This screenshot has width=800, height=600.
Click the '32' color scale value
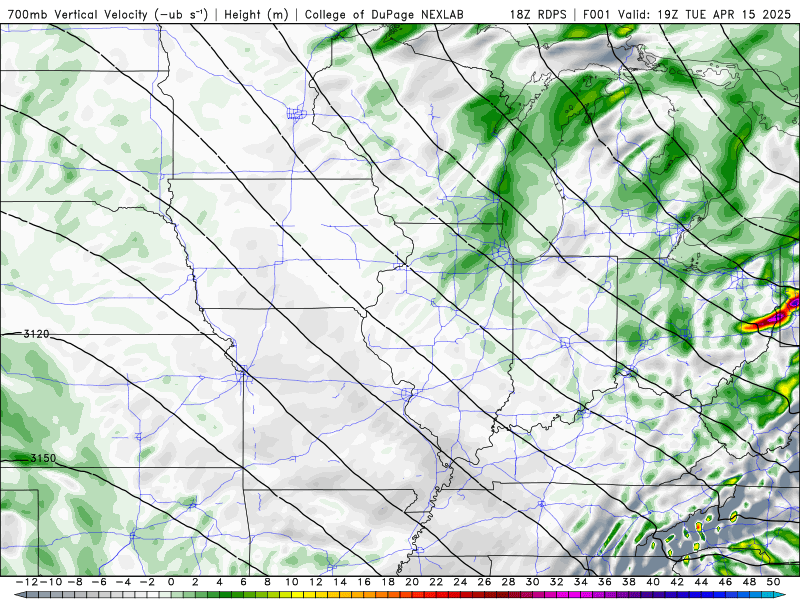coord(557,582)
